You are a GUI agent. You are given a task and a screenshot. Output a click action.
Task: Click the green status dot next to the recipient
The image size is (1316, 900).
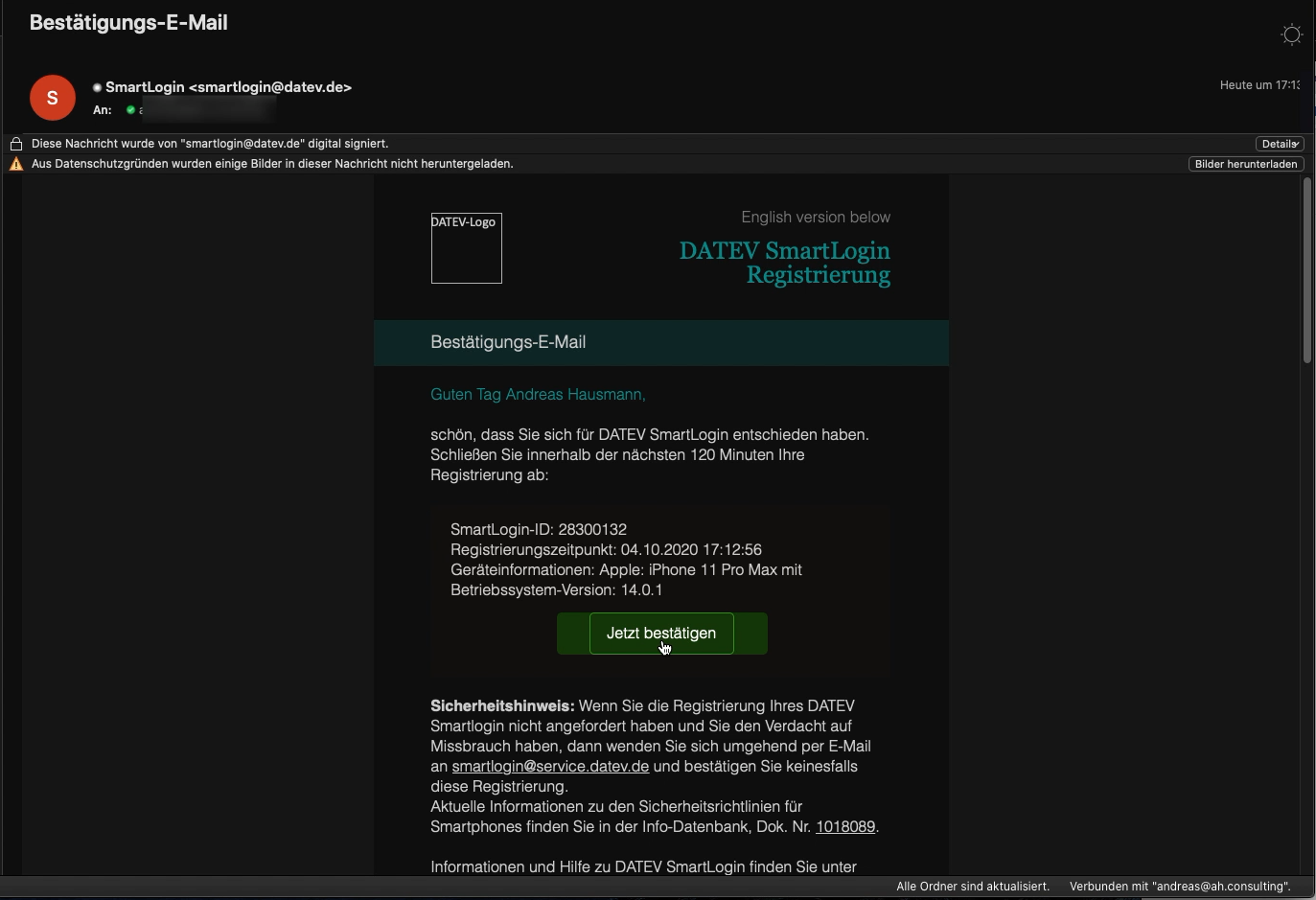click(129, 110)
